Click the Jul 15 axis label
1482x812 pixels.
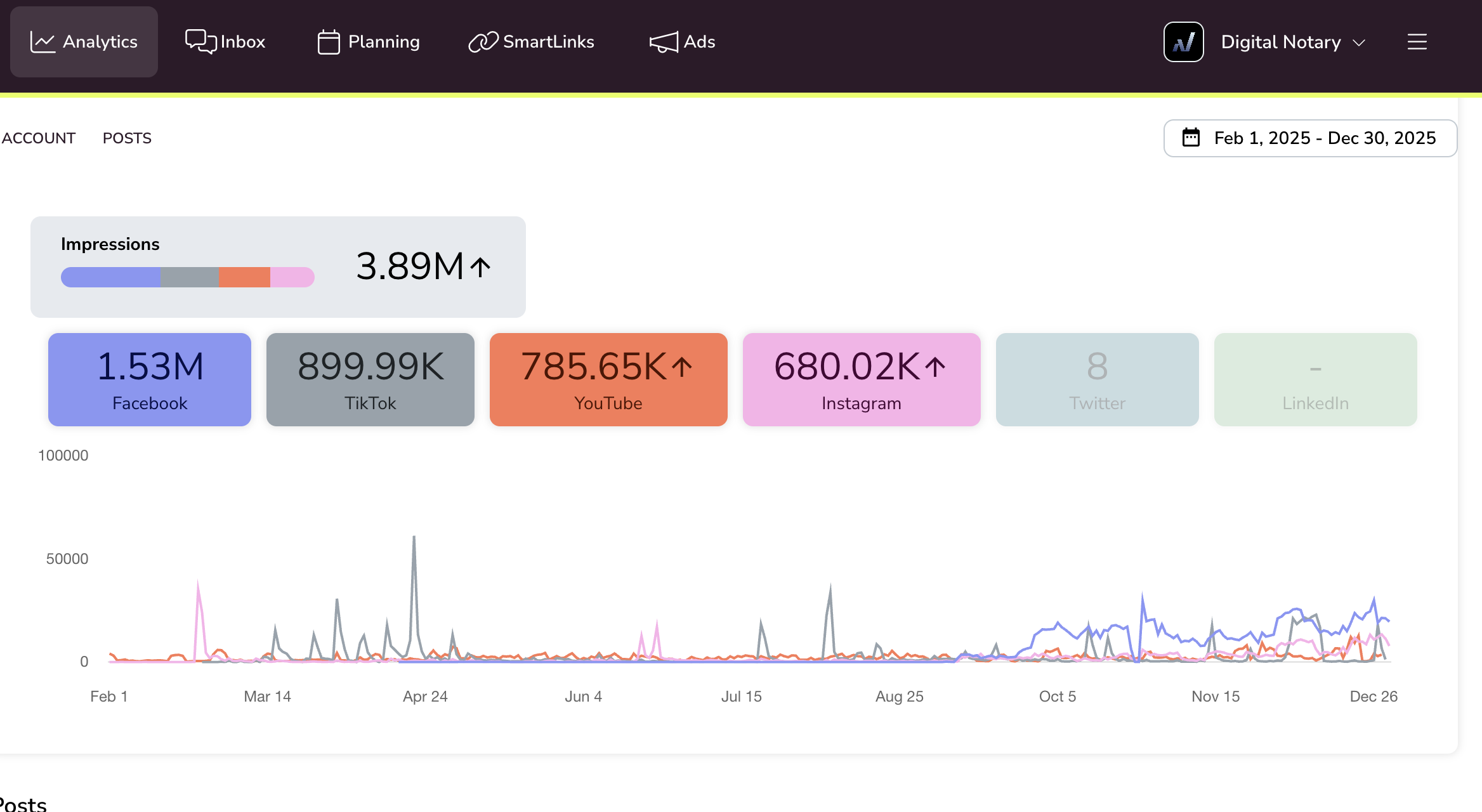[741, 697]
